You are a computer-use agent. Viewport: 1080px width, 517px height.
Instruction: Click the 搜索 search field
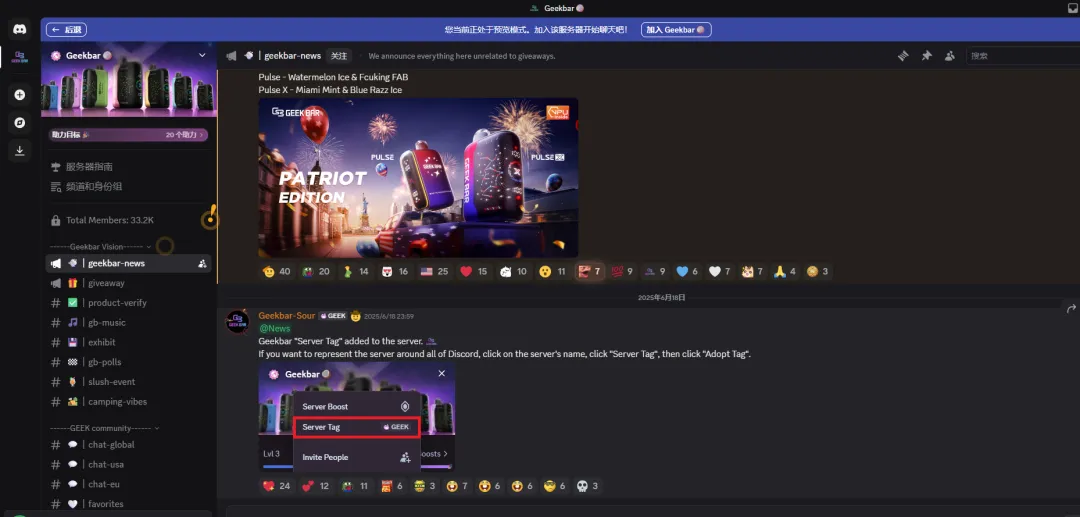coord(1023,56)
